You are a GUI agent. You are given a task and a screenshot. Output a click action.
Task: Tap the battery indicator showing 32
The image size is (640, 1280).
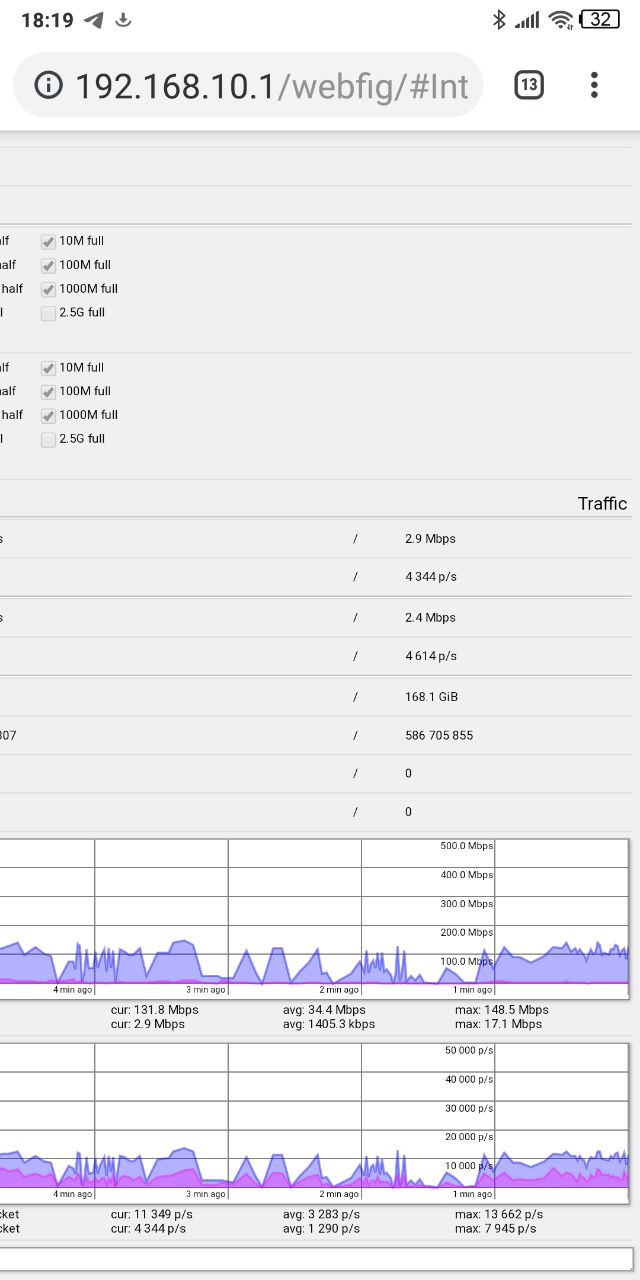click(x=600, y=20)
